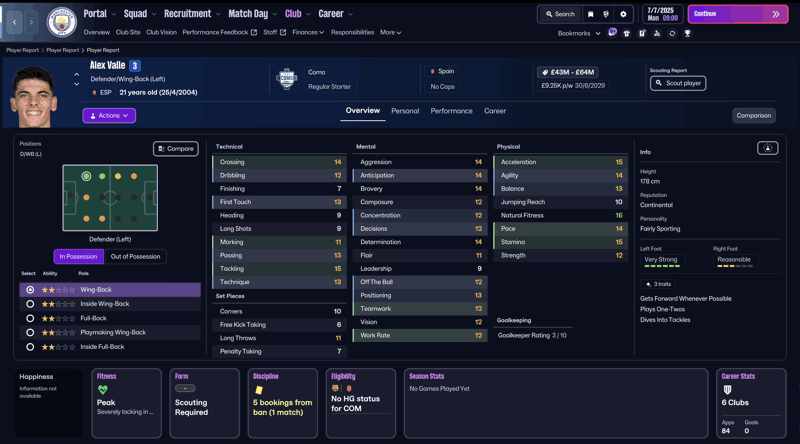This screenshot has width=800, height=444.
Task: Click the Eligibility flag icons
Action: pyautogui.click(x=342, y=388)
